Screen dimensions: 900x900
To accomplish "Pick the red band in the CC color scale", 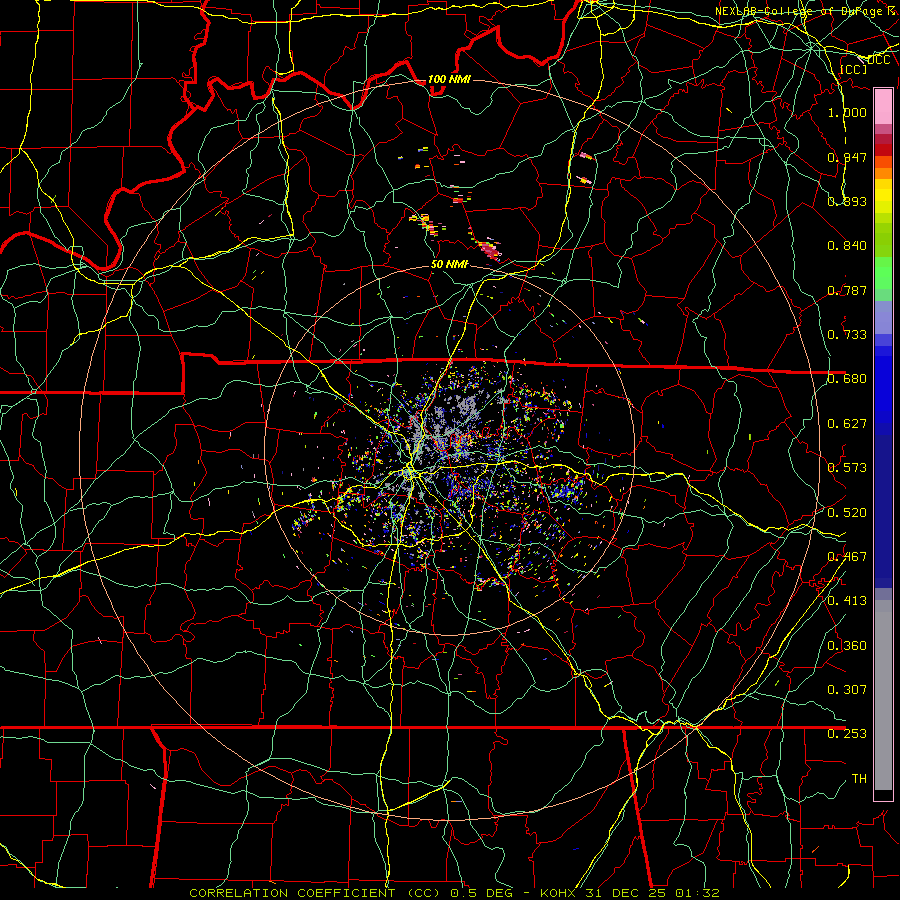I will tap(883, 150).
